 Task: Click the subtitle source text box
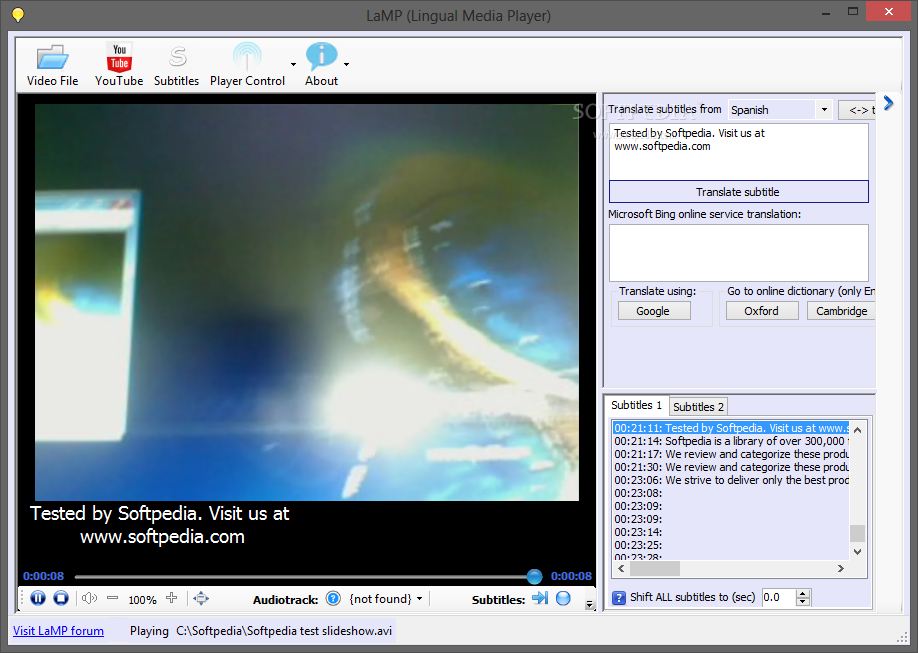pyautogui.click(x=738, y=151)
